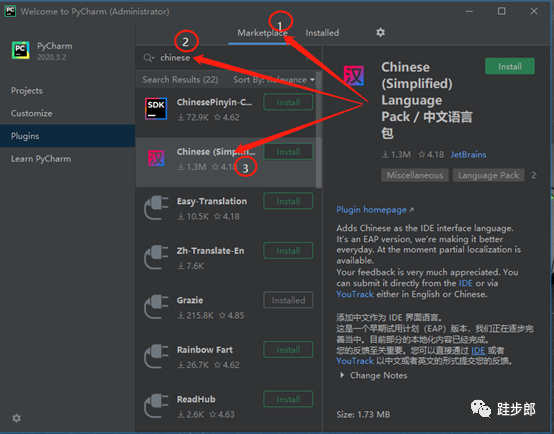Click the large Chinese pack icon in the details pane
This screenshot has height=434, width=554.
click(x=354, y=76)
